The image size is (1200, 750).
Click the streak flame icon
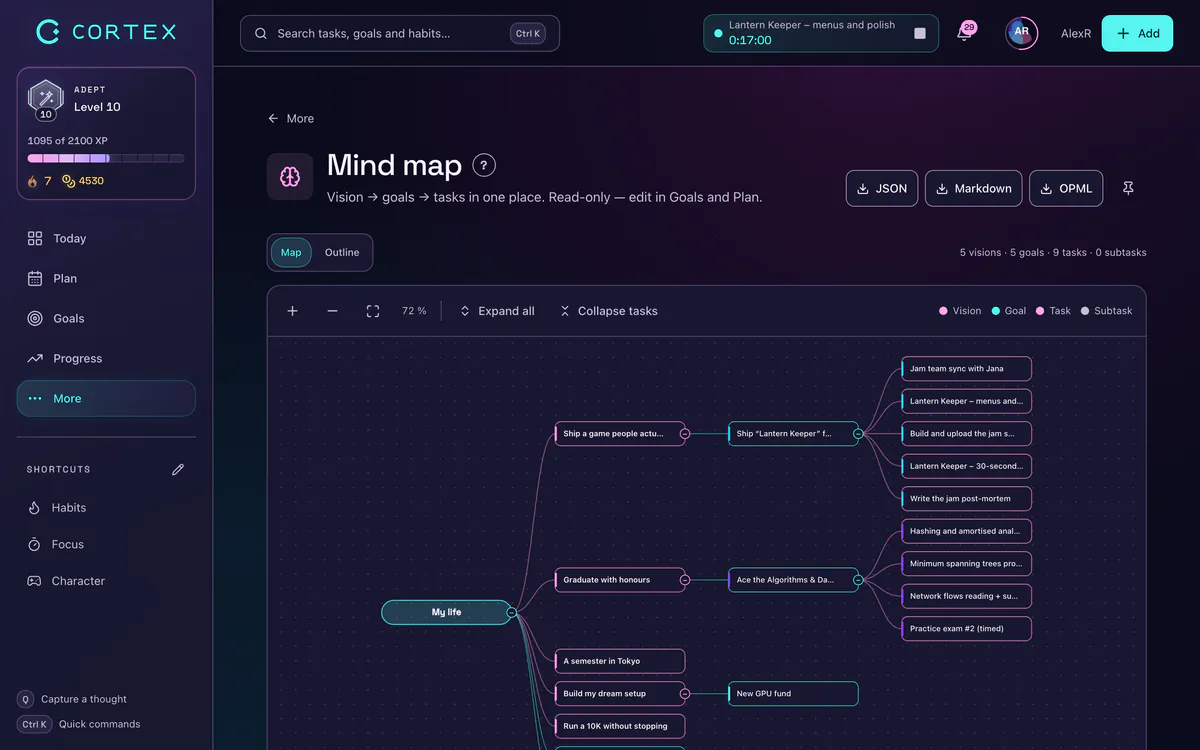[x=32, y=181]
